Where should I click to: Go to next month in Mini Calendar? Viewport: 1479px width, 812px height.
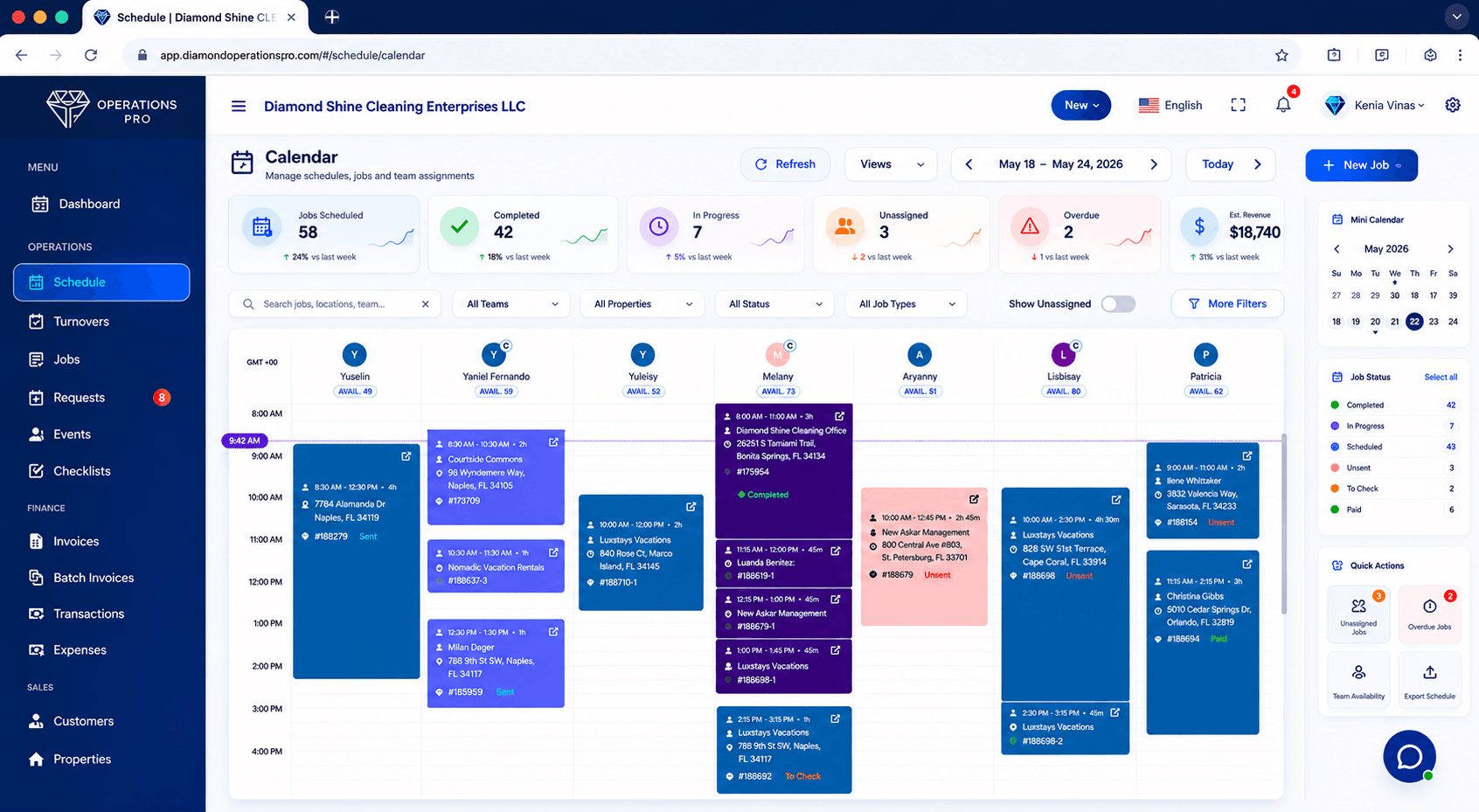(x=1450, y=249)
